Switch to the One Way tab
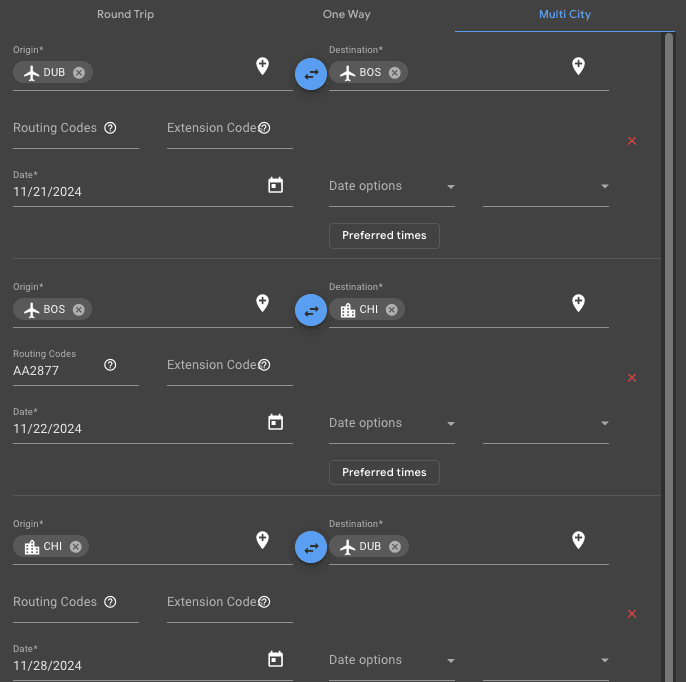 coord(346,15)
